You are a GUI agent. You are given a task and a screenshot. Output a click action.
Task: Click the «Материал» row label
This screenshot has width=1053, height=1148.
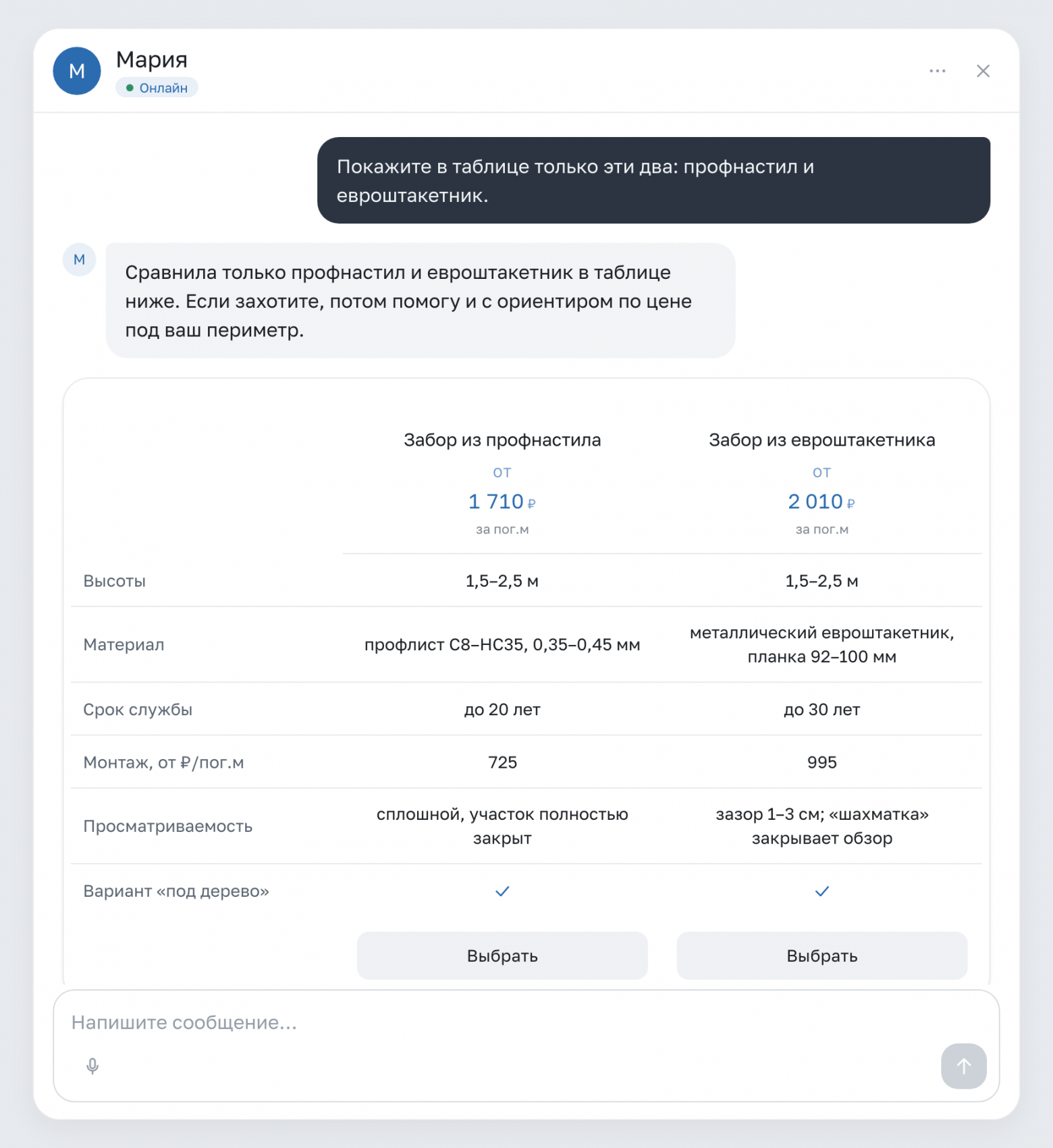coord(124,644)
